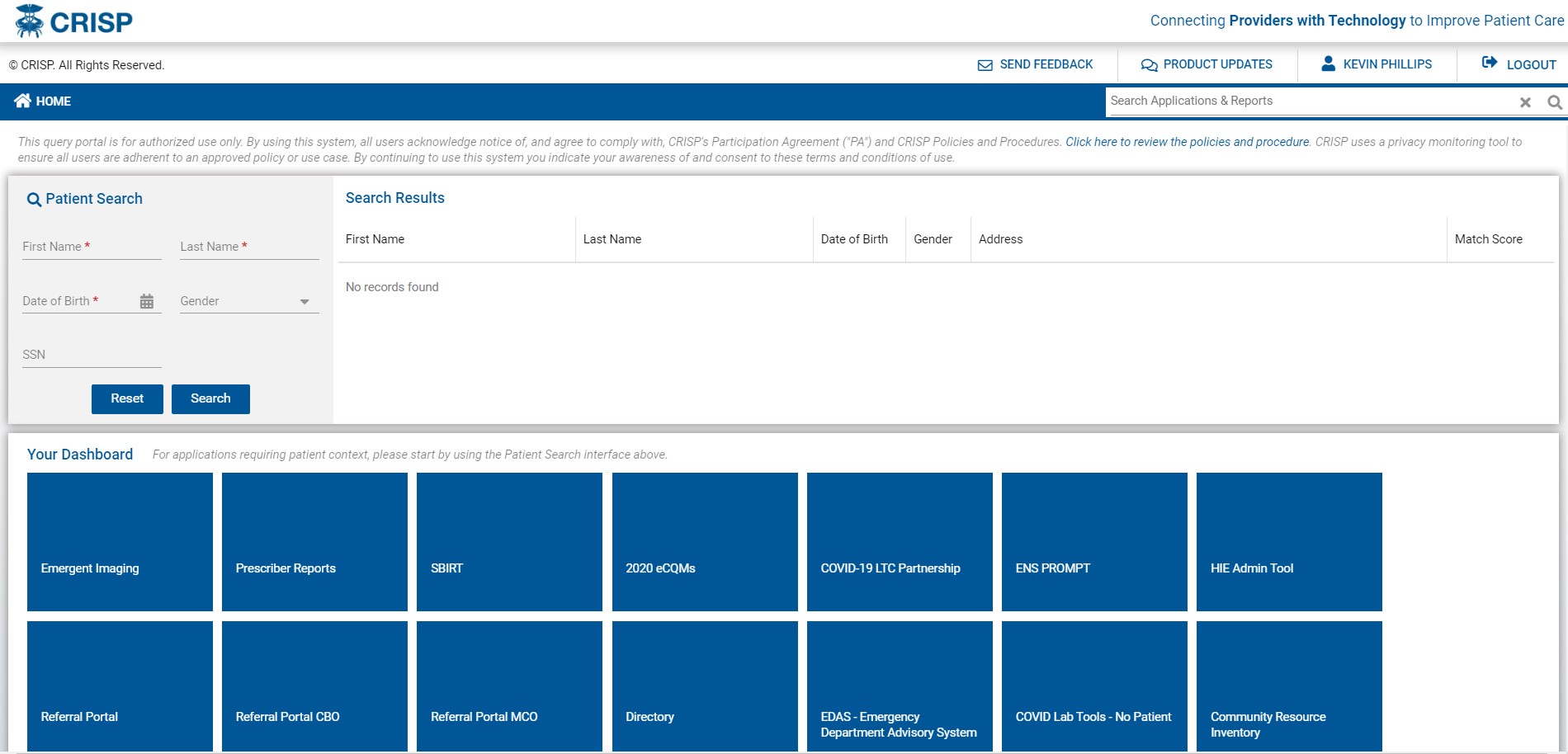Click the '© CRISP. All Rights Reserved.' text
The width and height of the screenshot is (1568, 754).
(87, 65)
